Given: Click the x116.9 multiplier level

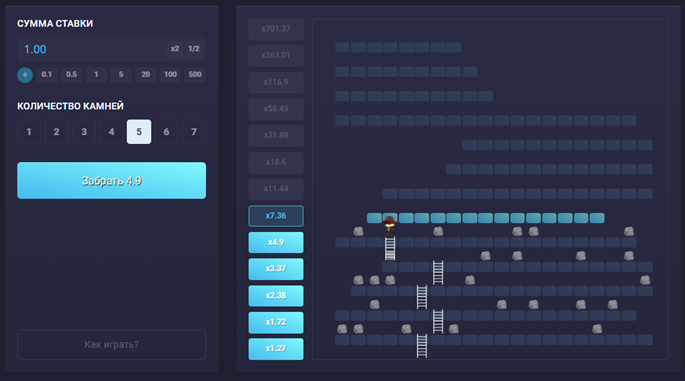Looking at the screenshot, I should (276, 82).
